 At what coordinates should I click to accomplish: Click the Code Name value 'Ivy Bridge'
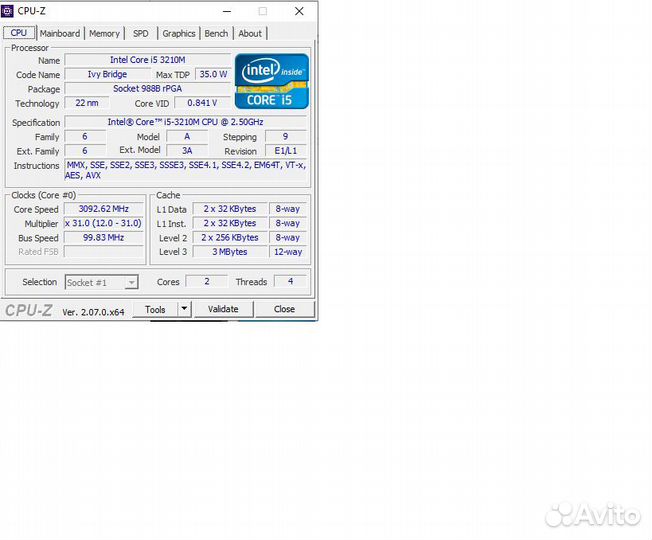coord(107,74)
